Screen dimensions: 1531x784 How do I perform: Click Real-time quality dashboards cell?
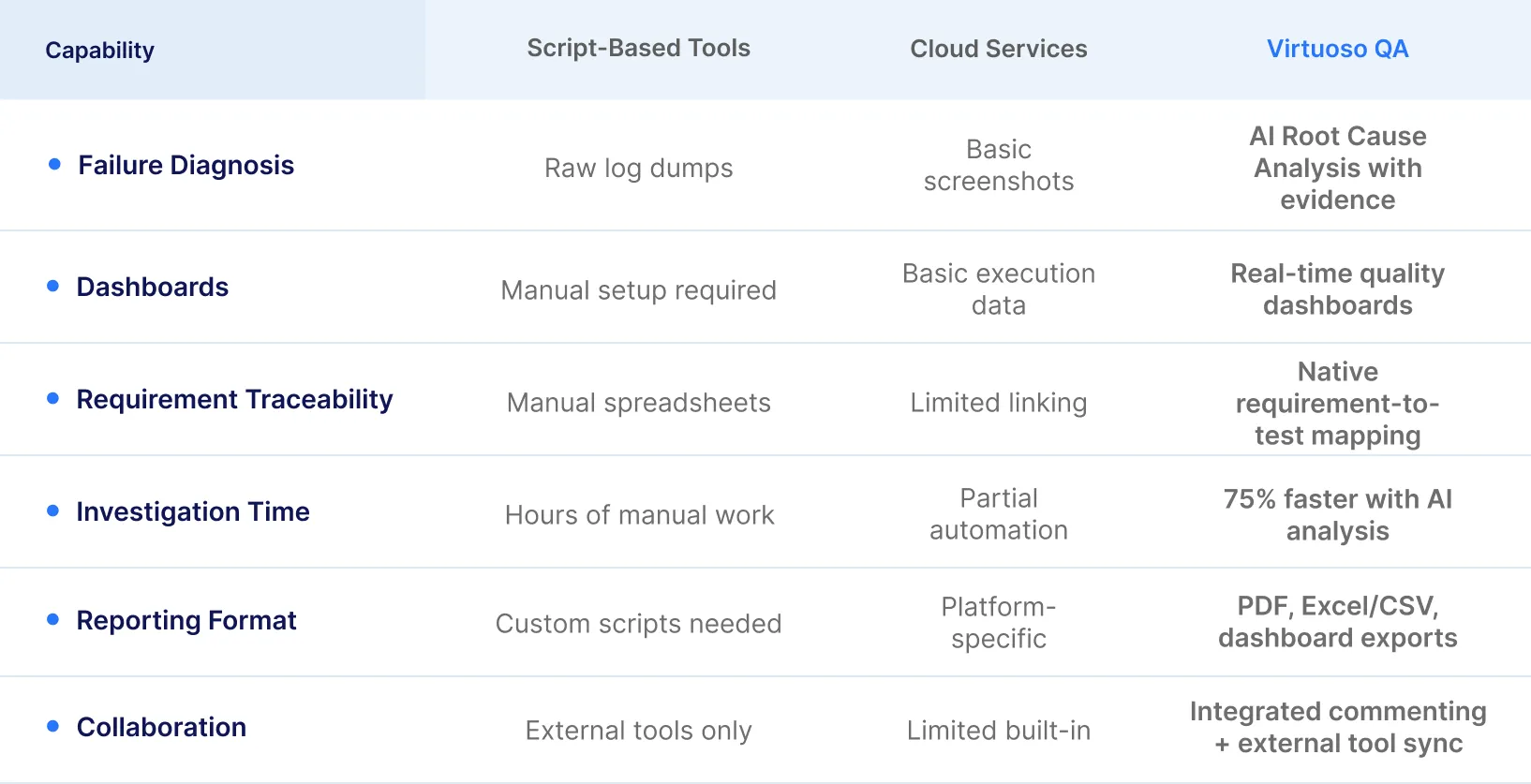[1338, 289]
